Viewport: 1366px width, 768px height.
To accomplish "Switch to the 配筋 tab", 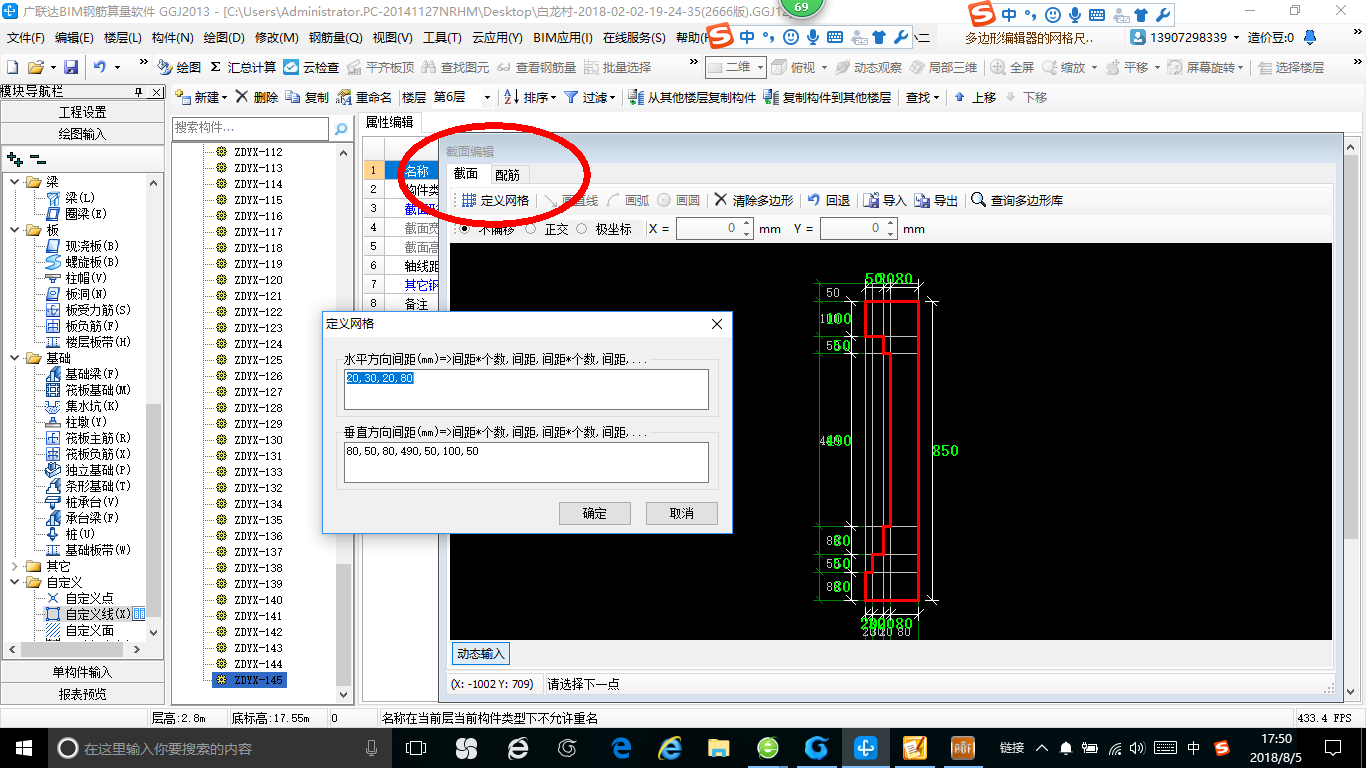I will (x=507, y=174).
